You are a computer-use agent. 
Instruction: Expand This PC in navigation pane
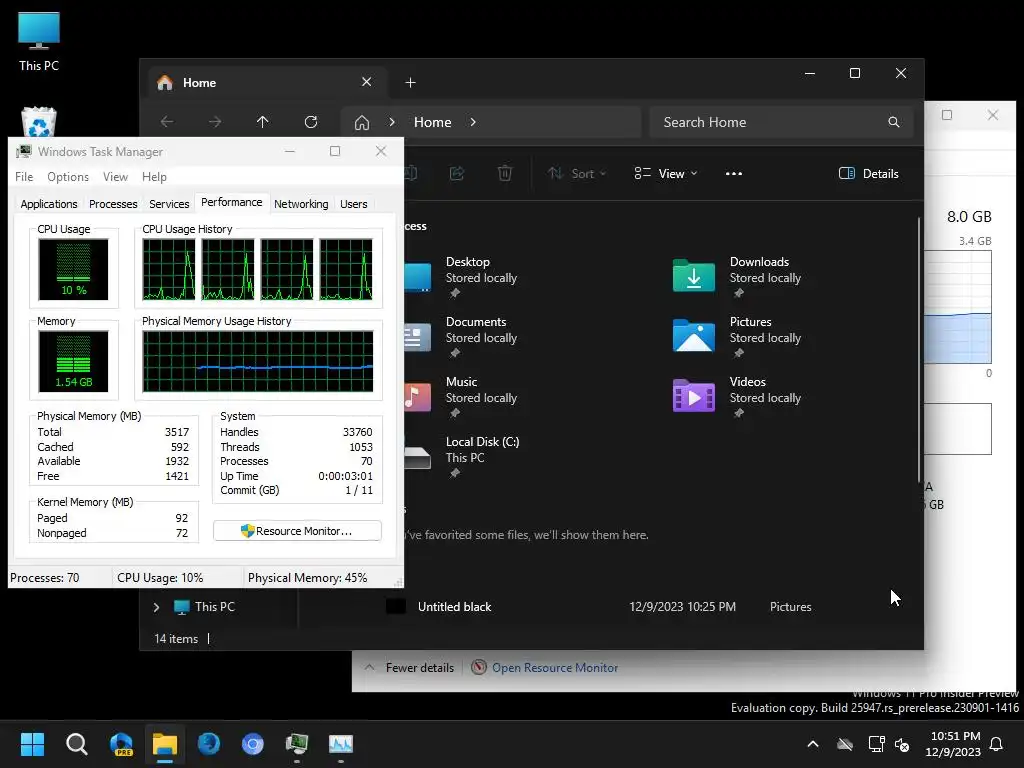(156, 607)
